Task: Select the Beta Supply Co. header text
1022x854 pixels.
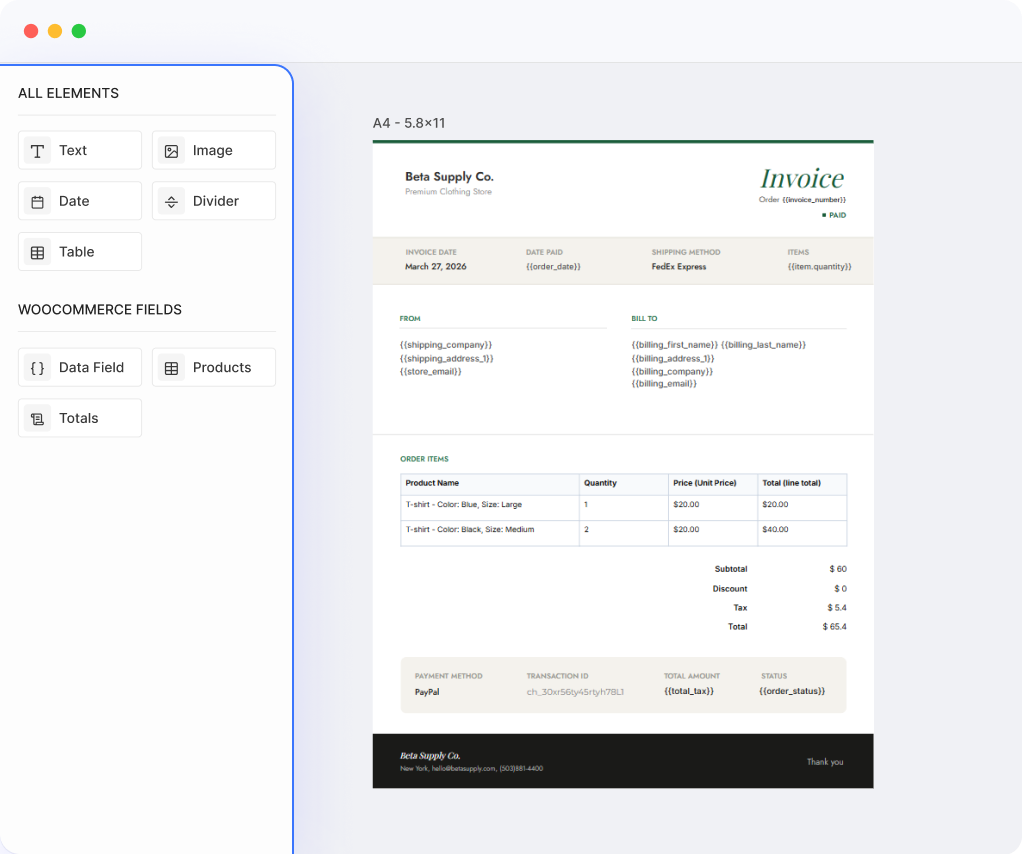Action: [449, 177]
